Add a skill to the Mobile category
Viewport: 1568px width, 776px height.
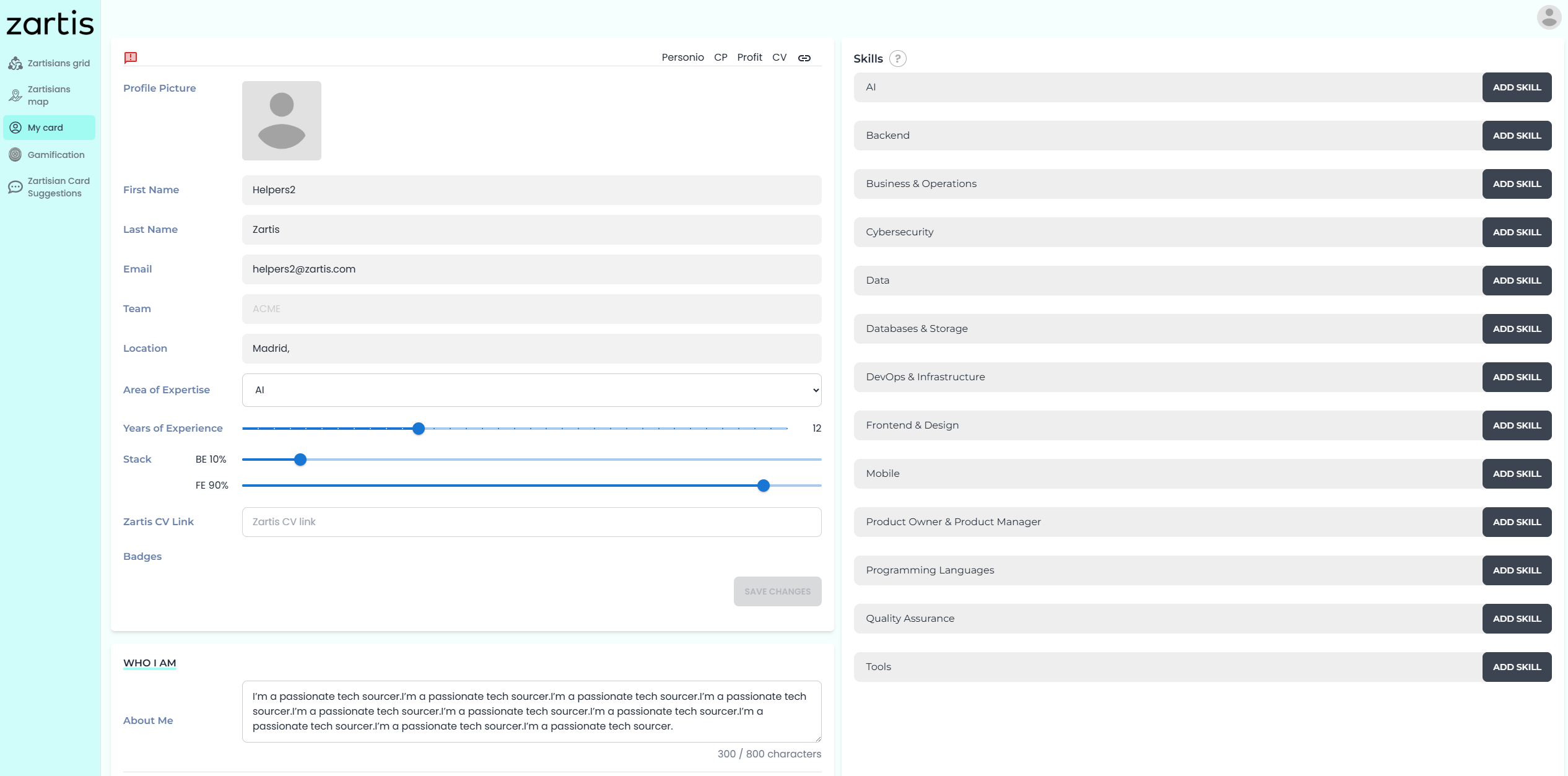(x=1517, y=474)
